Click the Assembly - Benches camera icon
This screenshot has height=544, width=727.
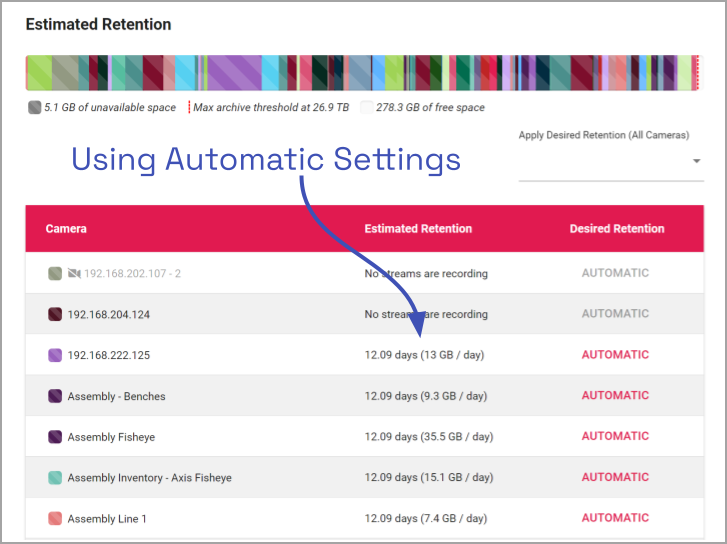(x=55, y=396)
